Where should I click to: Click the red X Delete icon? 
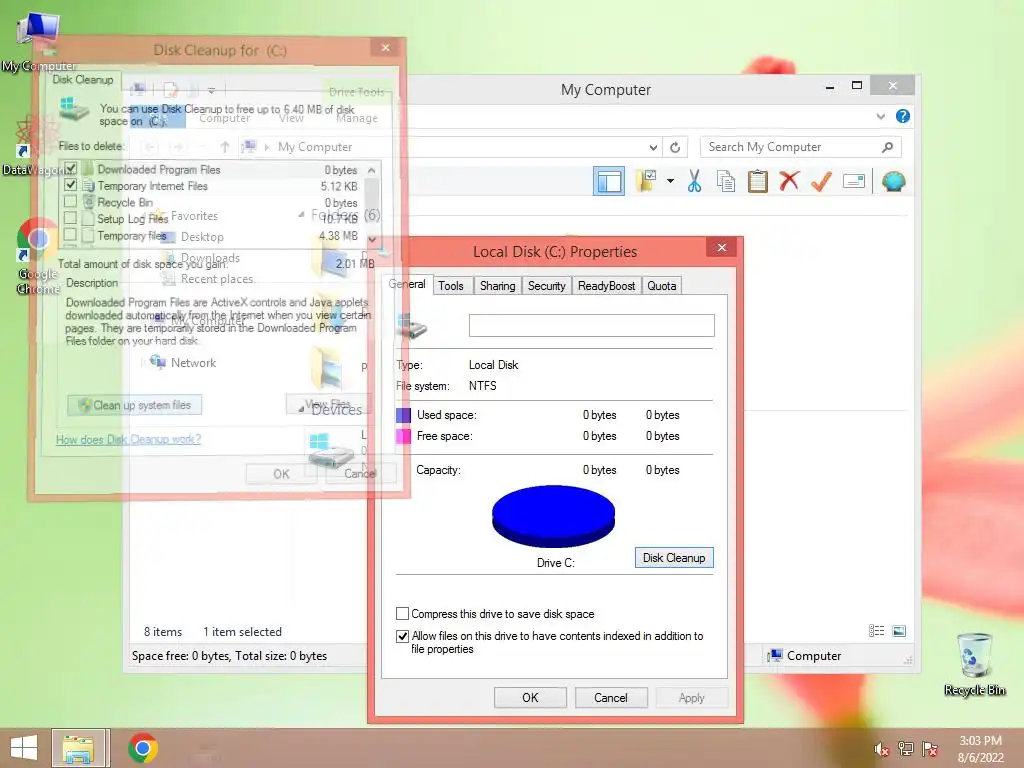(x=789, y=180)
